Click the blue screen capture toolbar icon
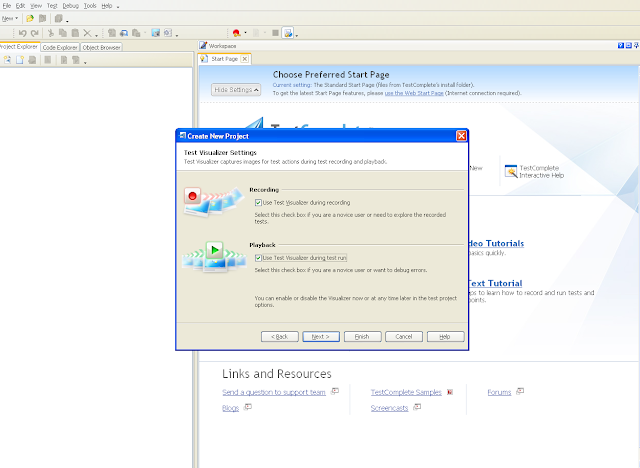The height and width of the screenshot is (468, 640). click(x=156, y=33)
